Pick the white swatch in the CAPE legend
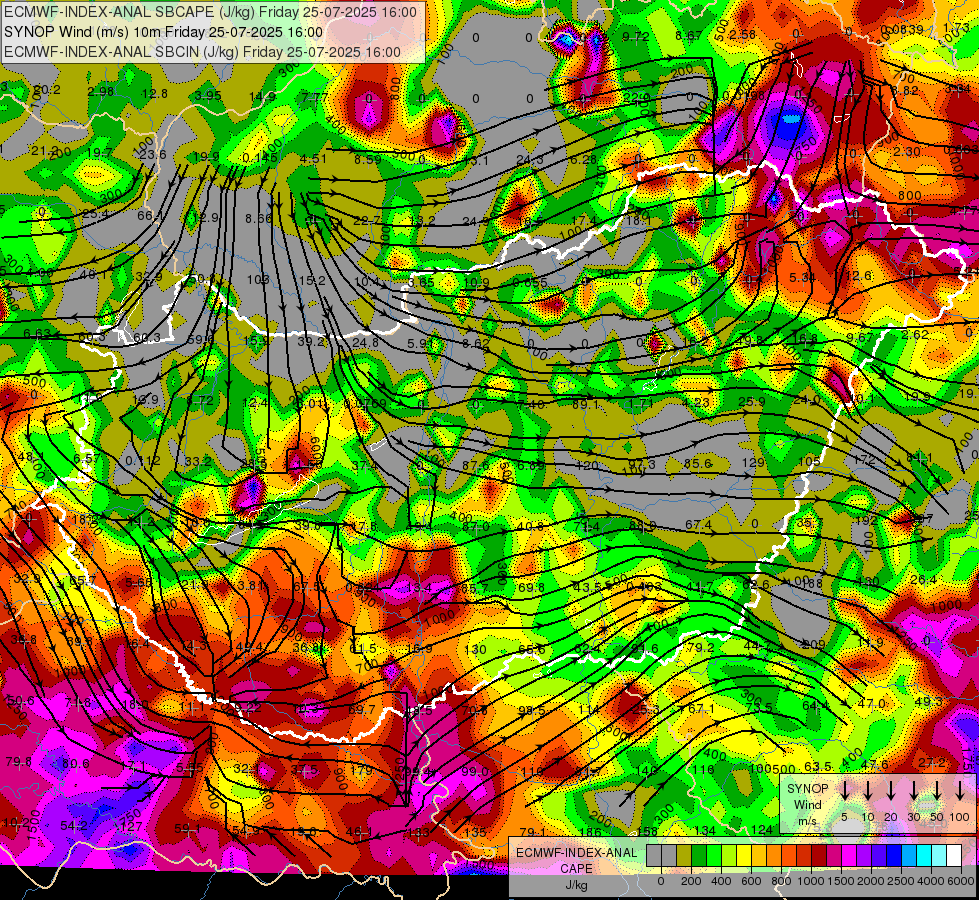 (954, 856)
